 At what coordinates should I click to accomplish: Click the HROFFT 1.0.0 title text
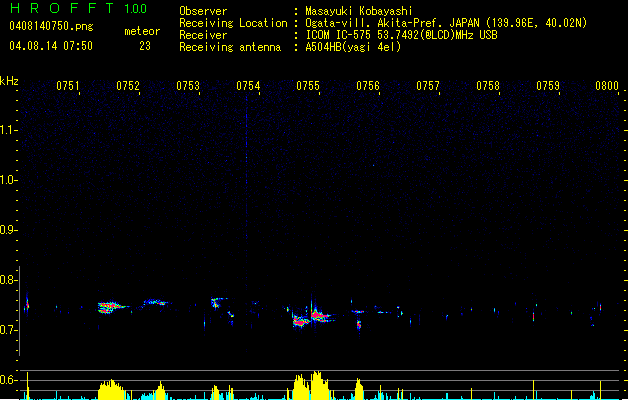[78, 8]
